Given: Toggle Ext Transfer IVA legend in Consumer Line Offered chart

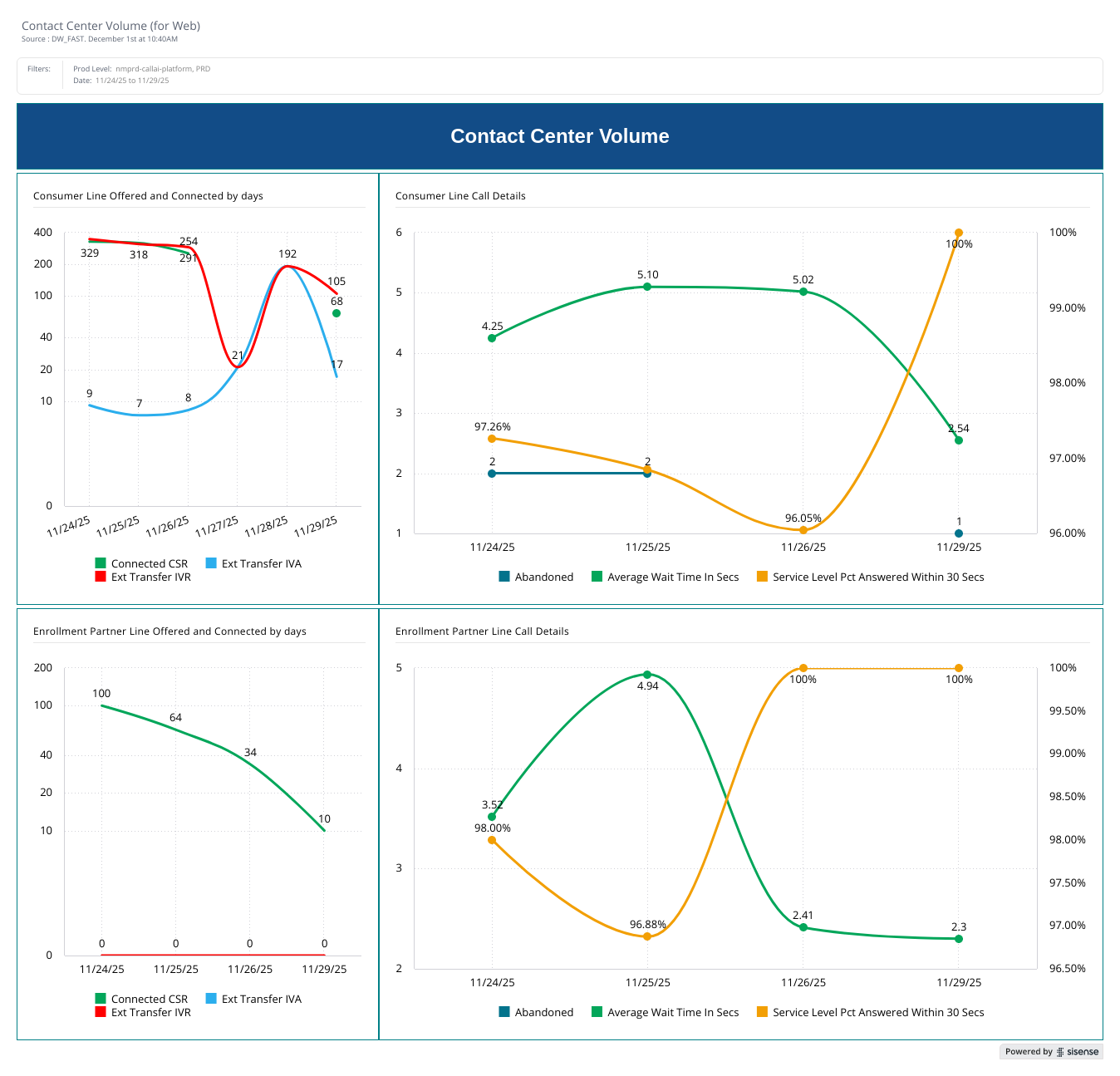Looking at the screenshot, I should pos(253,563).
